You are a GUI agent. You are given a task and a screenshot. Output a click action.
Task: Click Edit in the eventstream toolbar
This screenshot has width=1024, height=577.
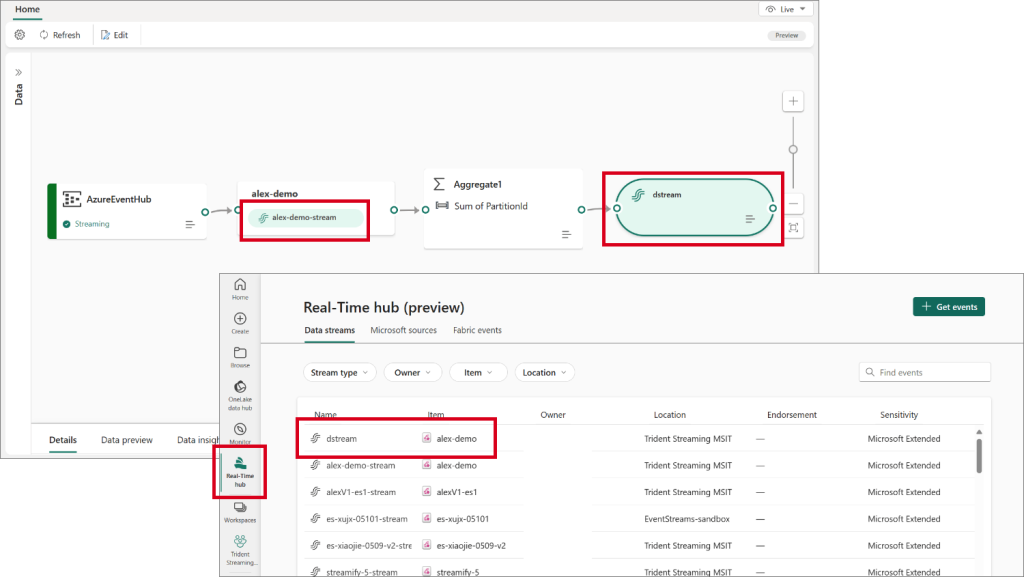click(114, 35)
